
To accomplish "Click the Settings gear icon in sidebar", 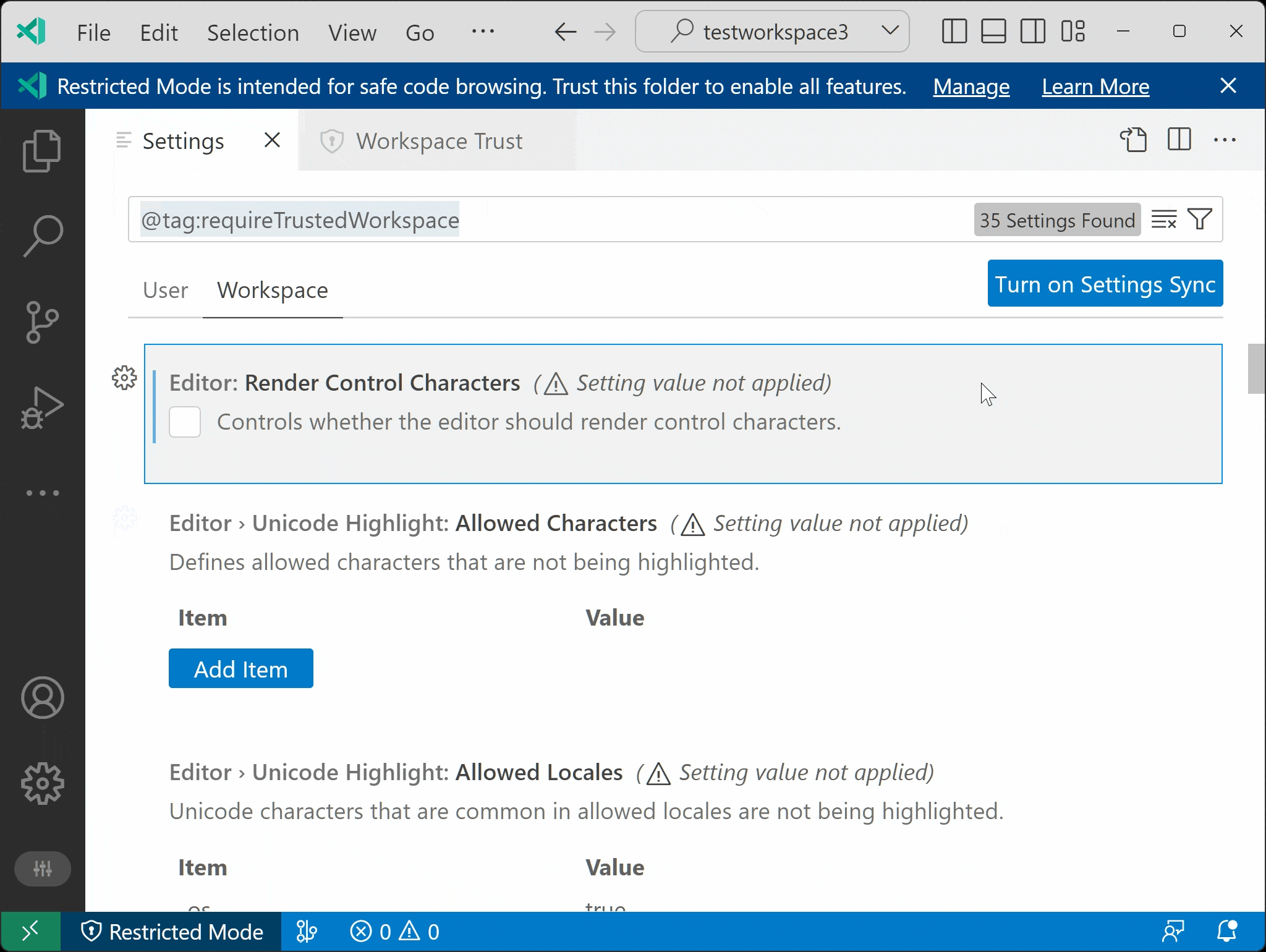I will coord(44,783).
